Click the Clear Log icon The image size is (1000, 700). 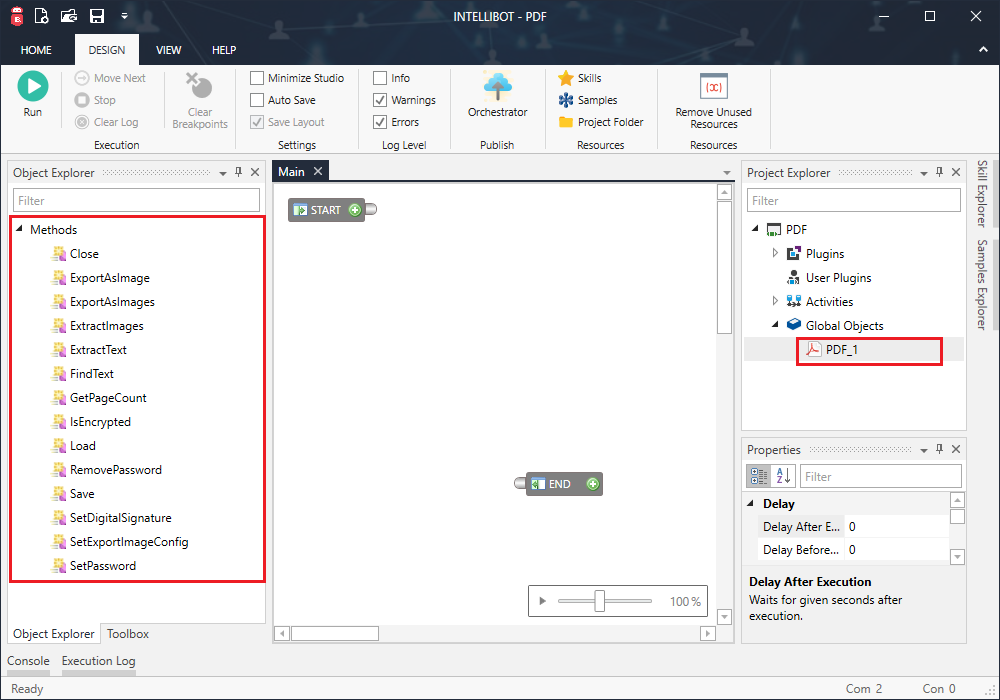82,122
